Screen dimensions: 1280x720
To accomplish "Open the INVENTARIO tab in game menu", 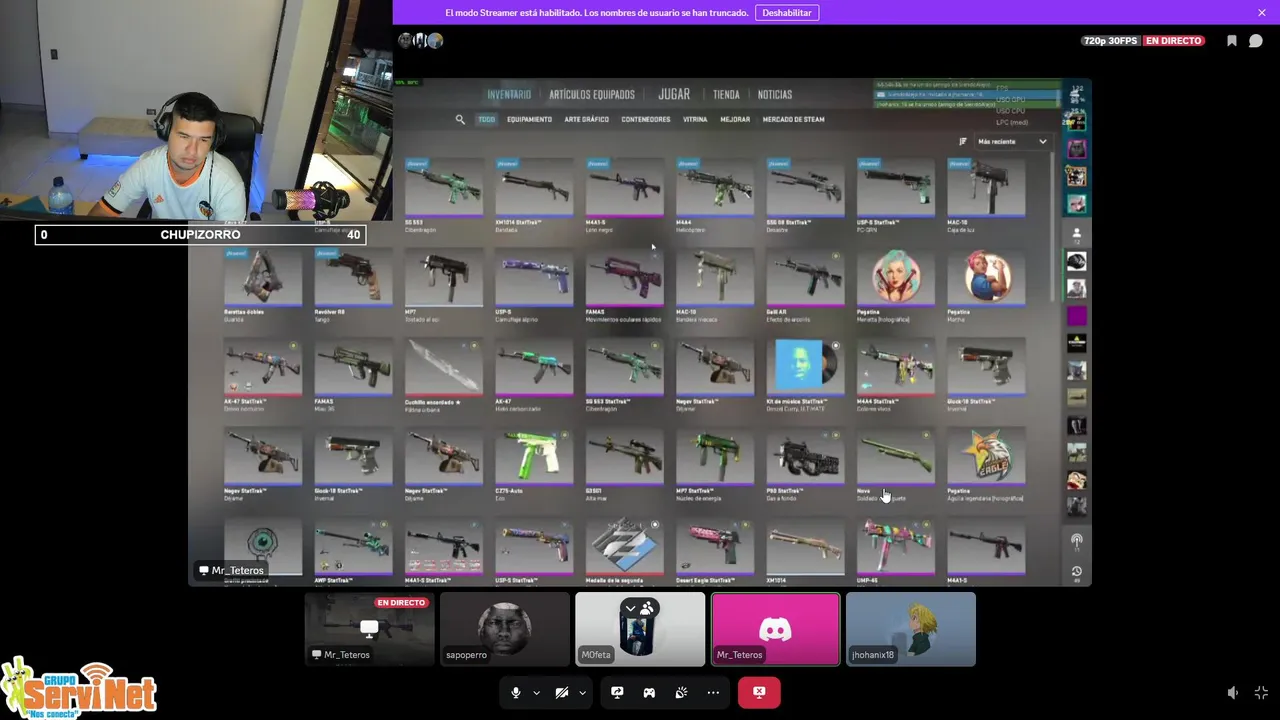I will [x=509, y=95].
